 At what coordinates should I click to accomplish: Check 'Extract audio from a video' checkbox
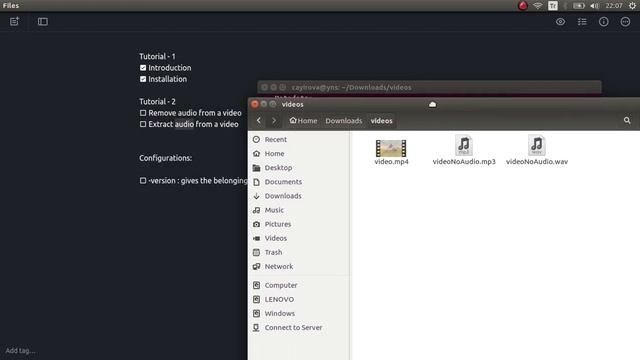click(x=143, y=124)
